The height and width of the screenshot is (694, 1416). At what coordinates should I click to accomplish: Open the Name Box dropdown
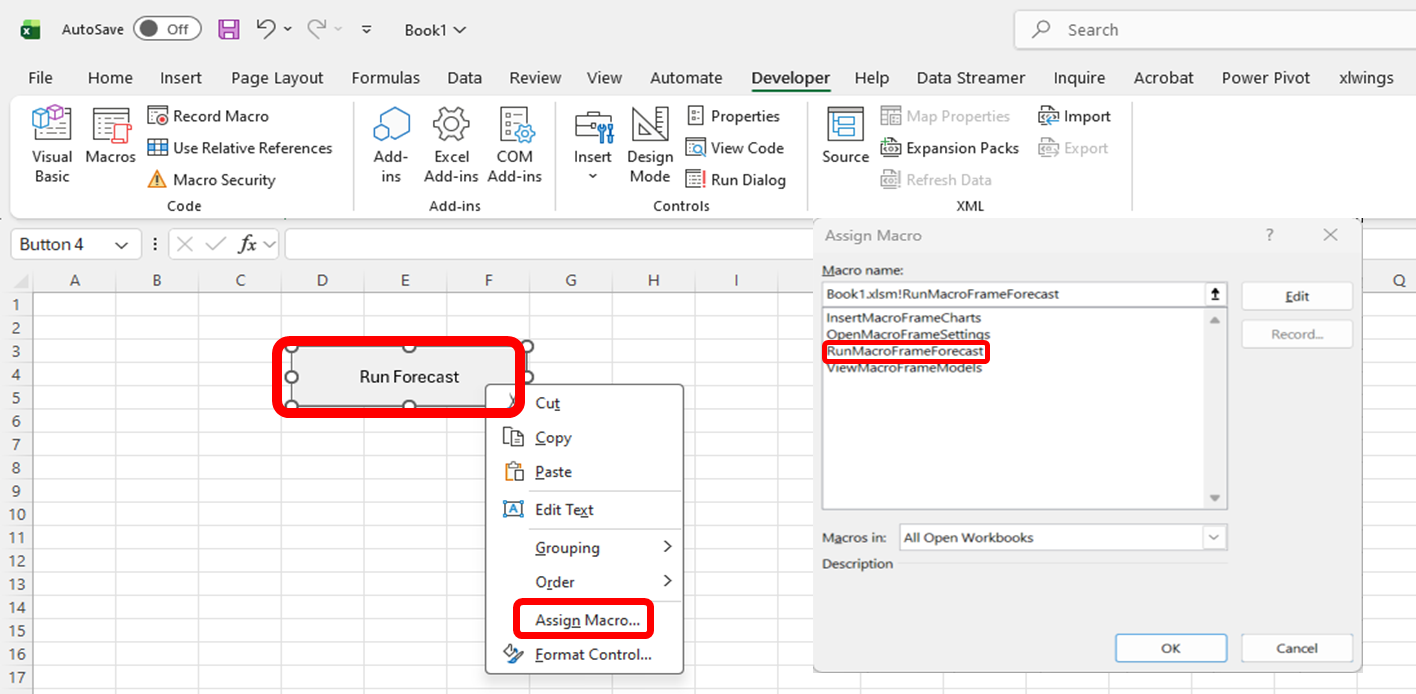coord(122,245)
